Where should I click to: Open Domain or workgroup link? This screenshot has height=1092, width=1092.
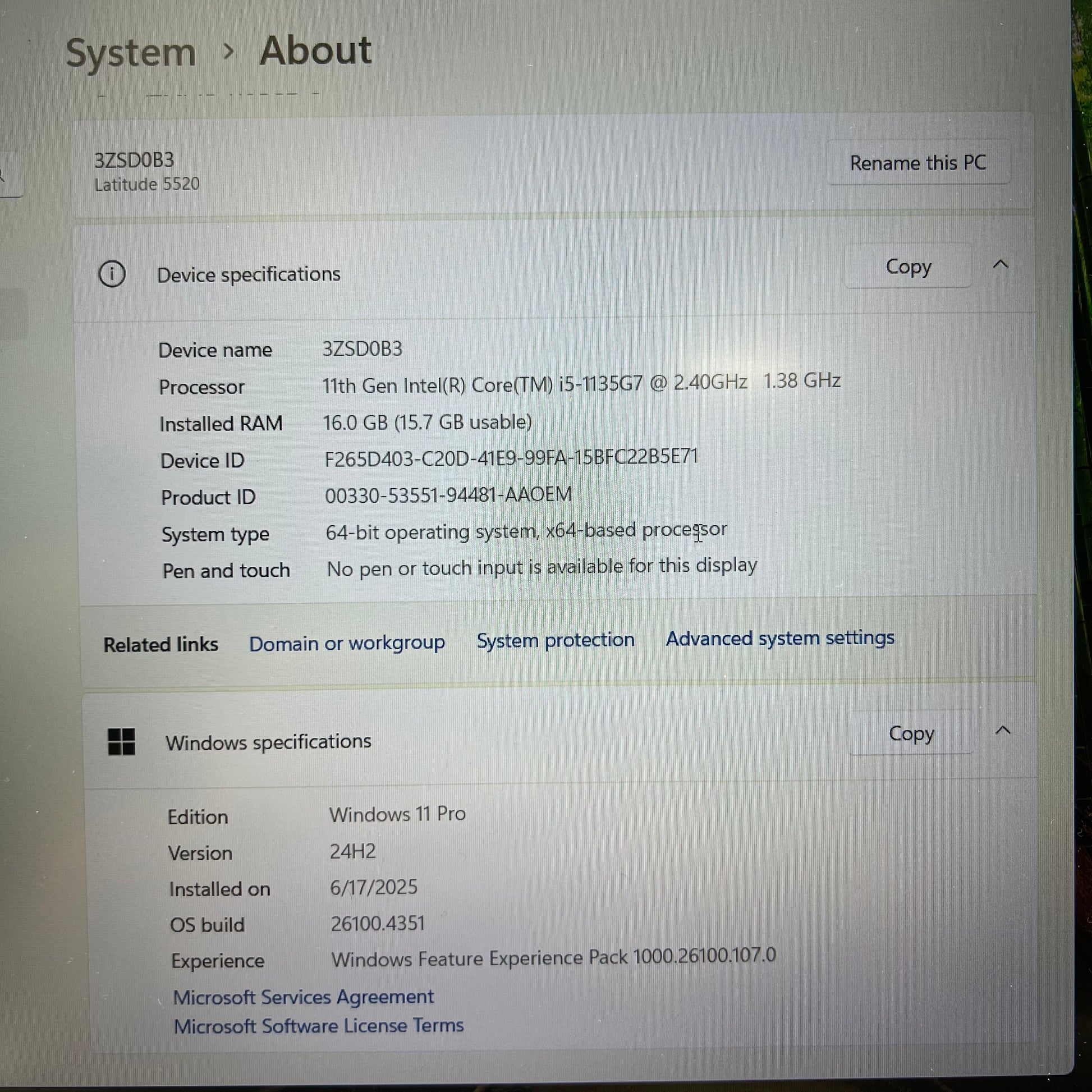[347, 643]
